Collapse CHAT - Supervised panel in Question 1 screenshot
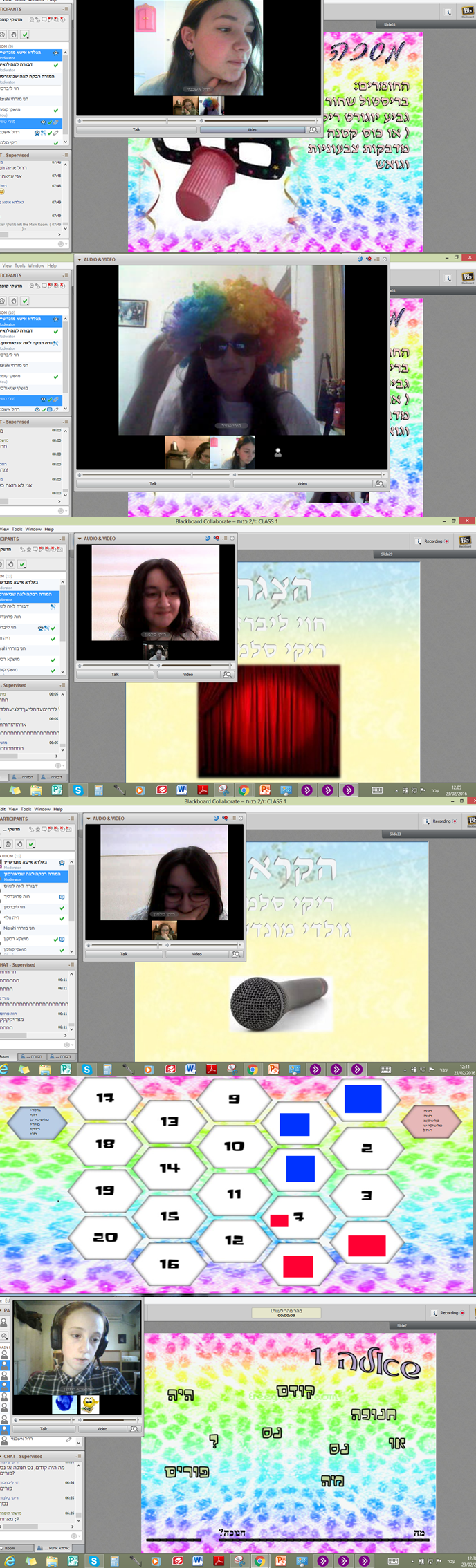This screenshot has height=1568, width=476. (x=2, y=1457)
